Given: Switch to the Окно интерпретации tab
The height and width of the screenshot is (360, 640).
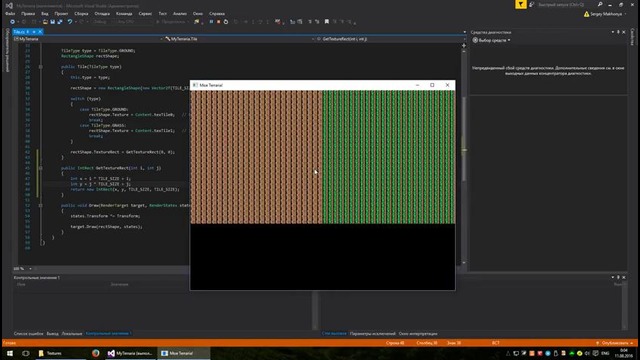Looking at the screenshot, I should [x=418, y=333].
